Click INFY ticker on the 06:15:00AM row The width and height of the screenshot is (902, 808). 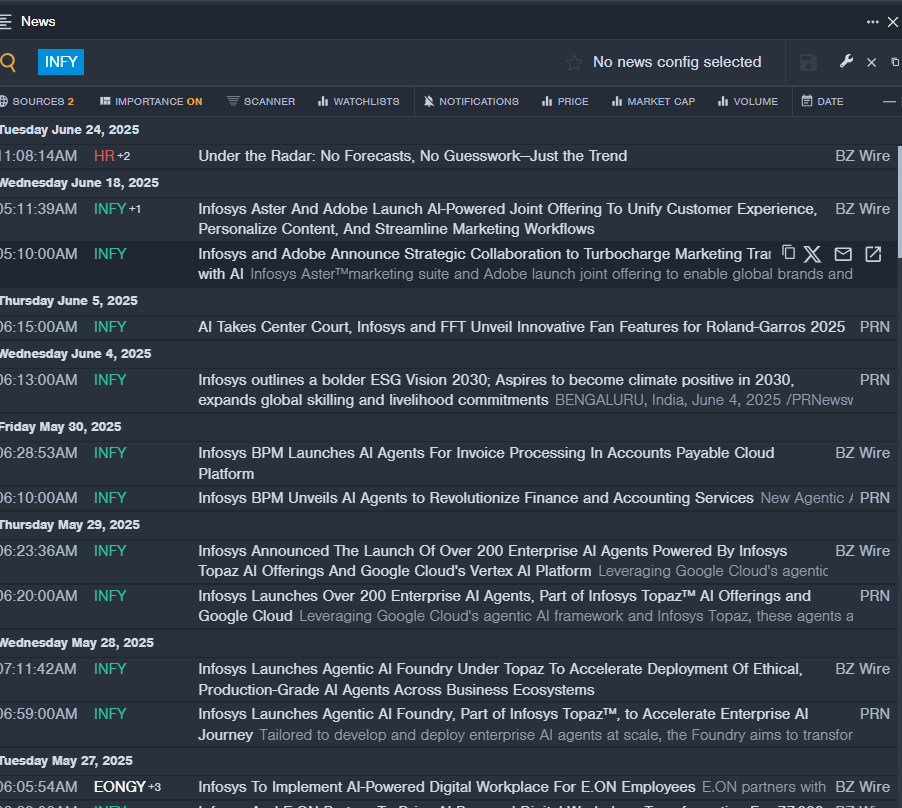pos(110,327)
